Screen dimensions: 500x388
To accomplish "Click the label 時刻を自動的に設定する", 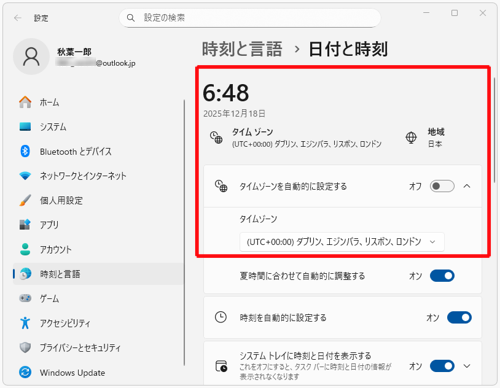I will tap(283, 318).
